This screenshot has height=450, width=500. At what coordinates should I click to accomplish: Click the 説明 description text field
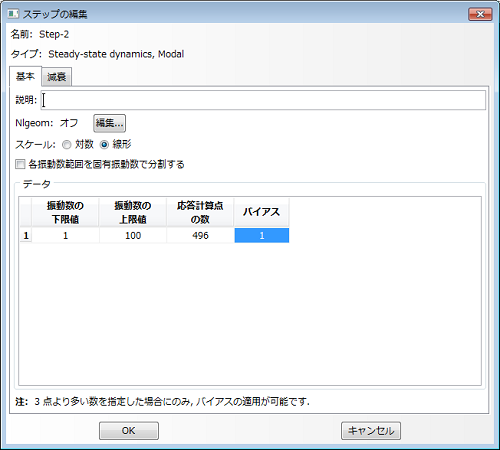point(263,100)
